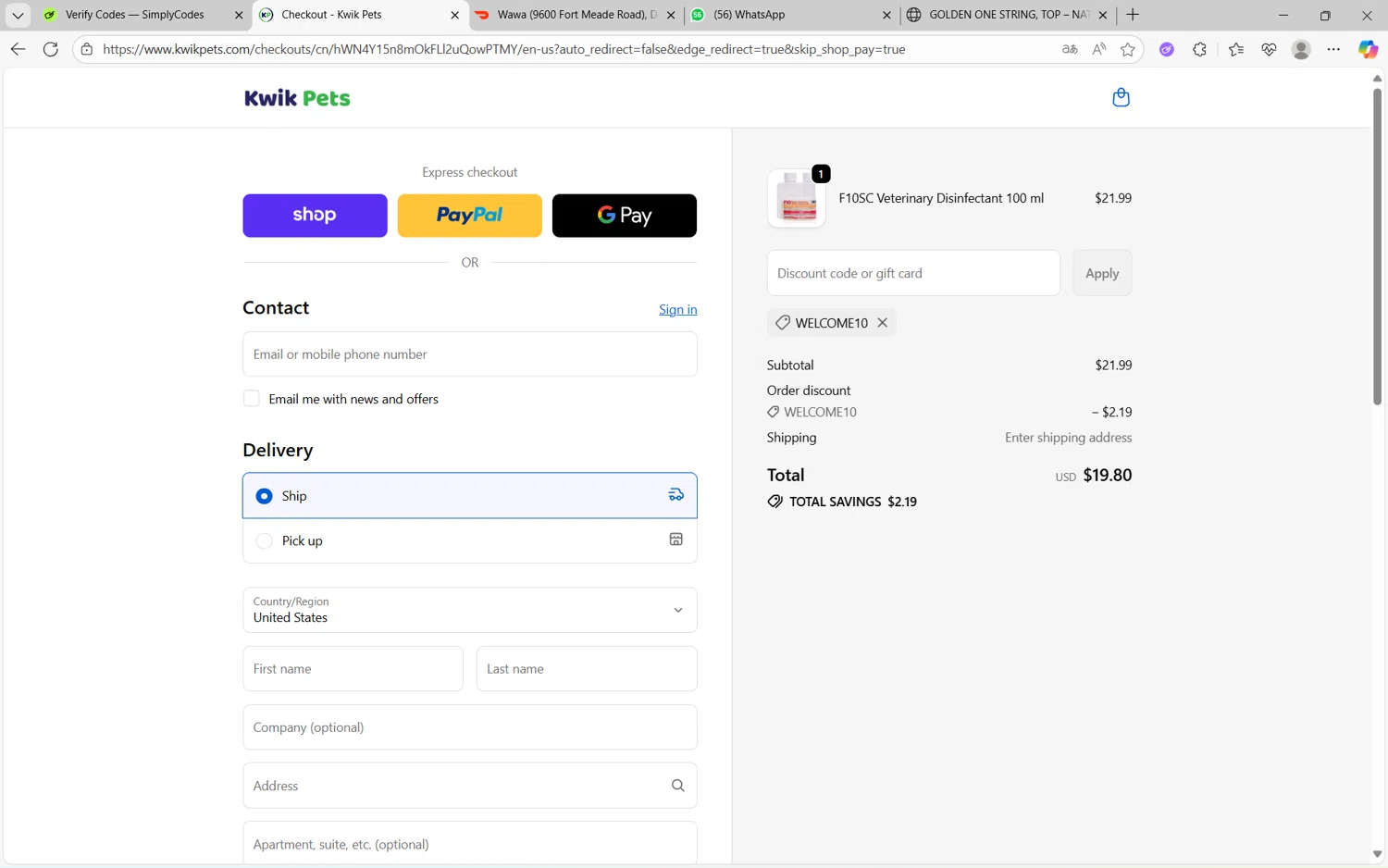View site information lock icon
The height and width of the screenshot is (868, 1388).
87,49
